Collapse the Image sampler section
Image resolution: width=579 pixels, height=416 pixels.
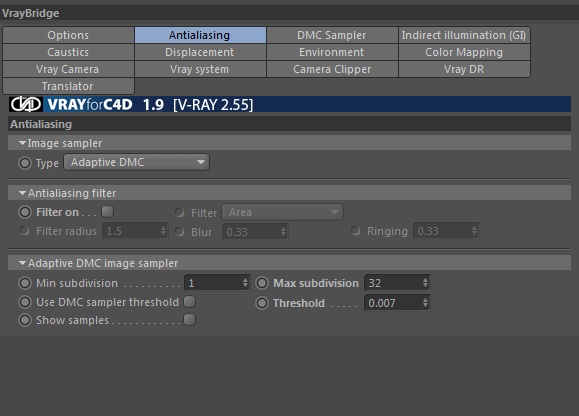(x=23, y=143)
